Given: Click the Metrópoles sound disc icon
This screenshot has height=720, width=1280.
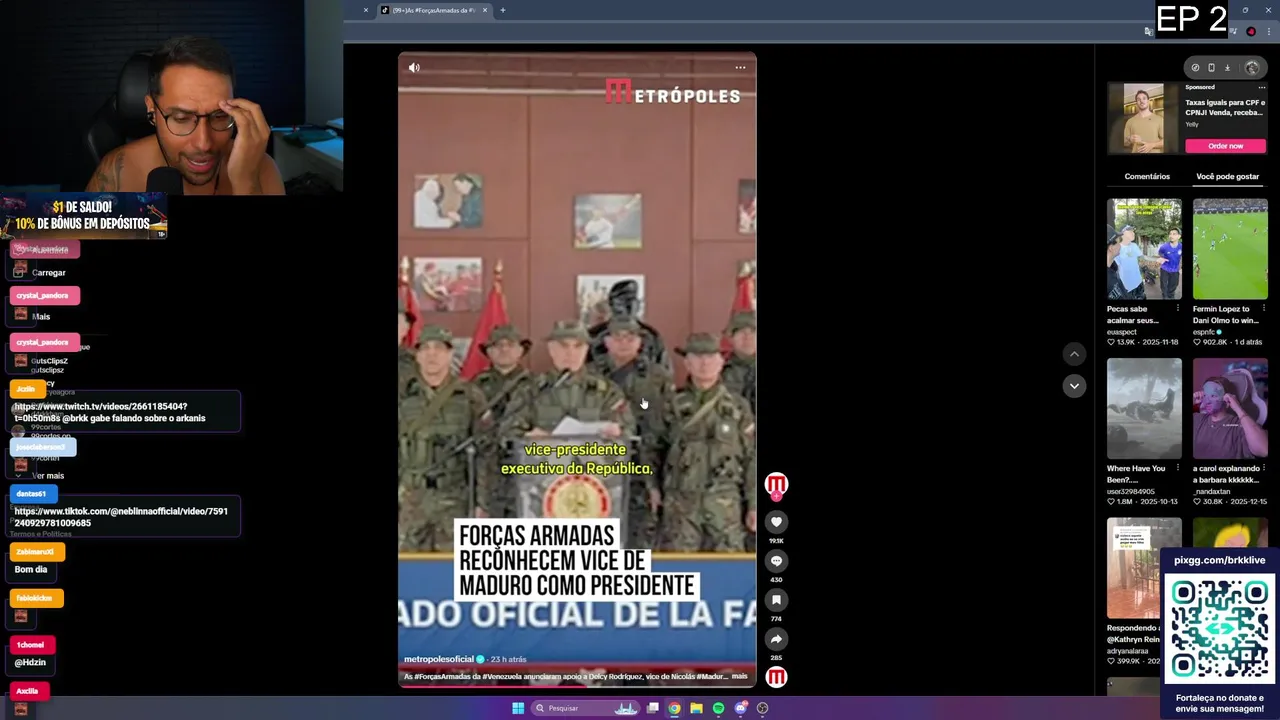Looking at the screenshot, I should pyautogui.click(x=776, y=678).
